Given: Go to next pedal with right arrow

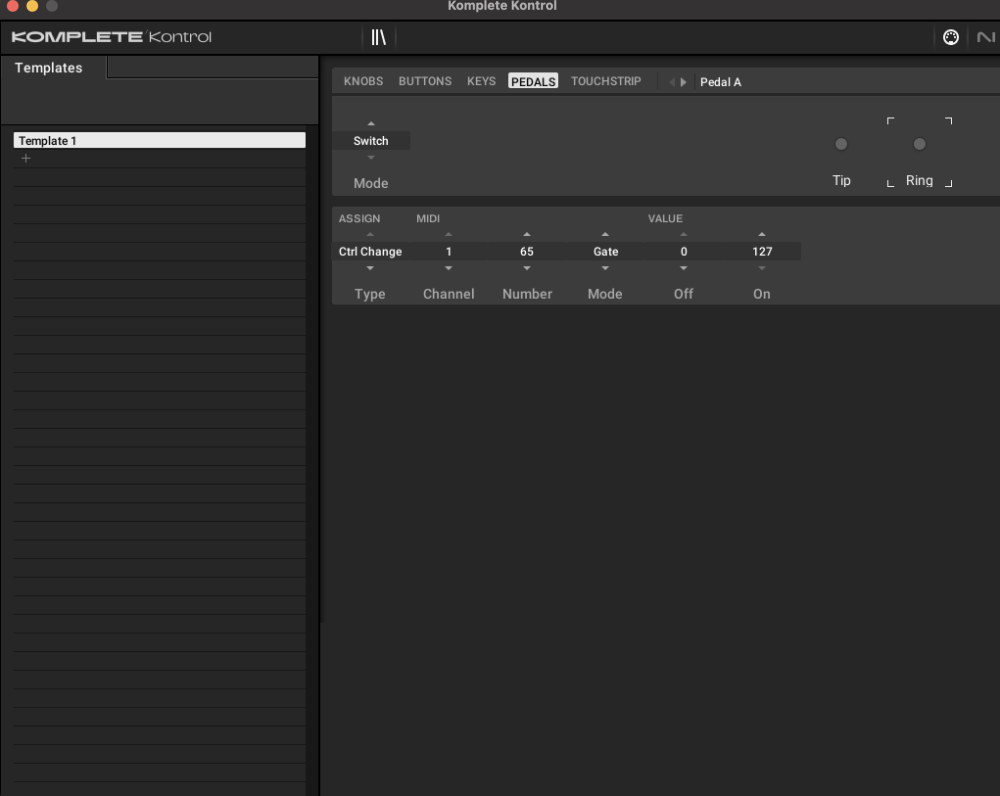Looking at the screenshot, I should click(x=683, y=82).
